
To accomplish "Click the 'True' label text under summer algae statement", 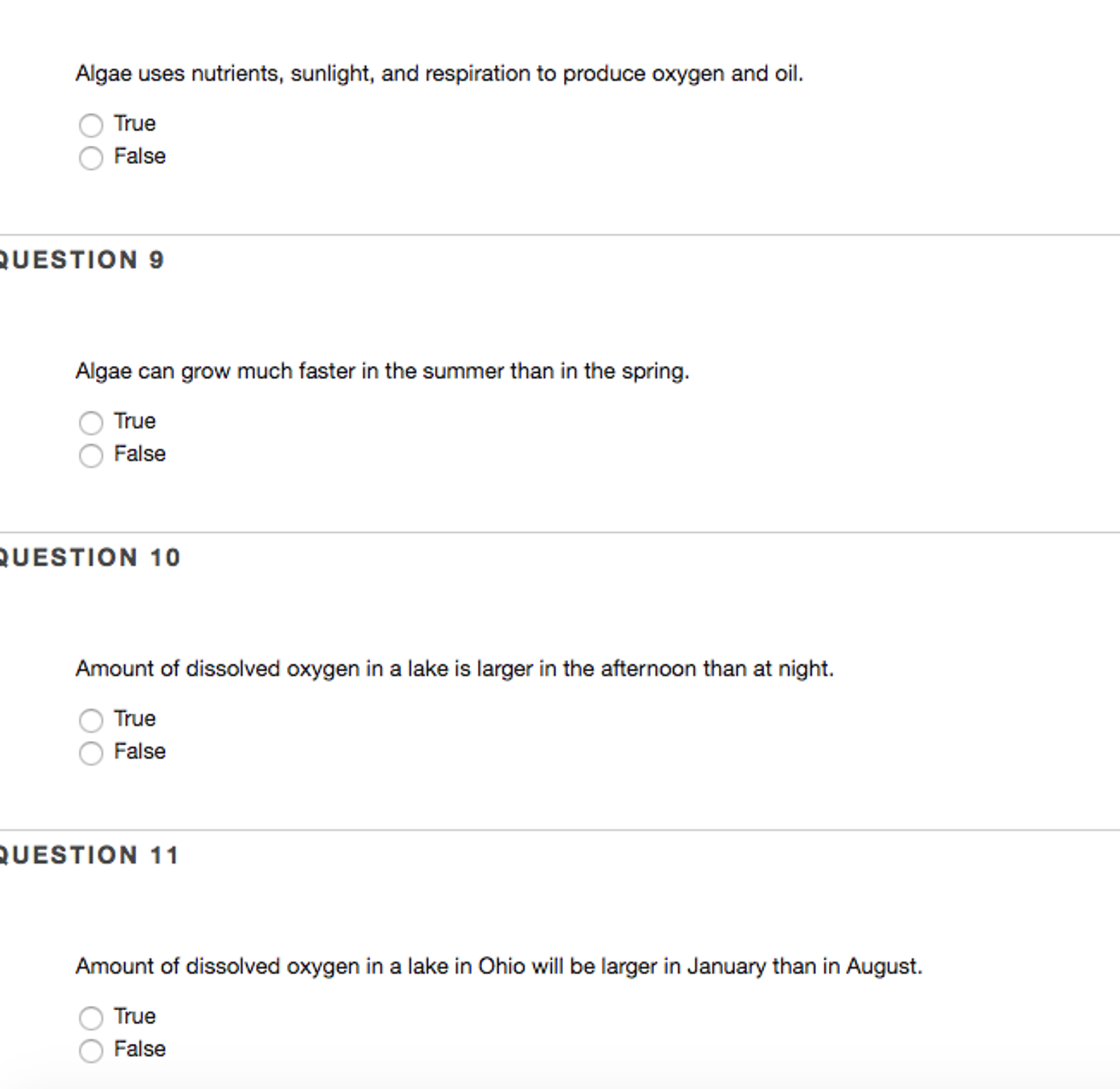I will point(134,421).
